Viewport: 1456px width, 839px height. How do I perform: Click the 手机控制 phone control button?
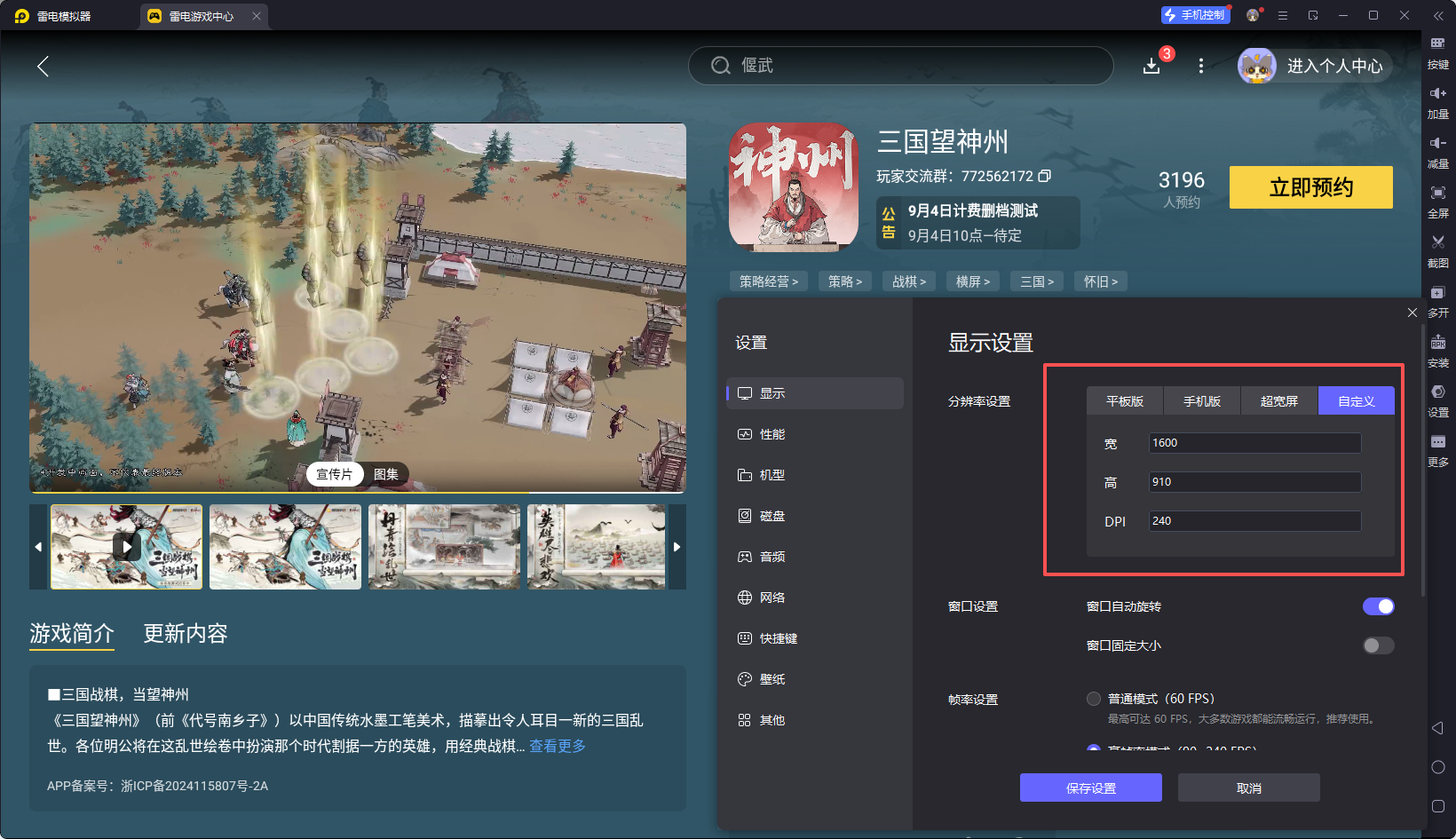pyautogui.click(x=1195, y=15)
